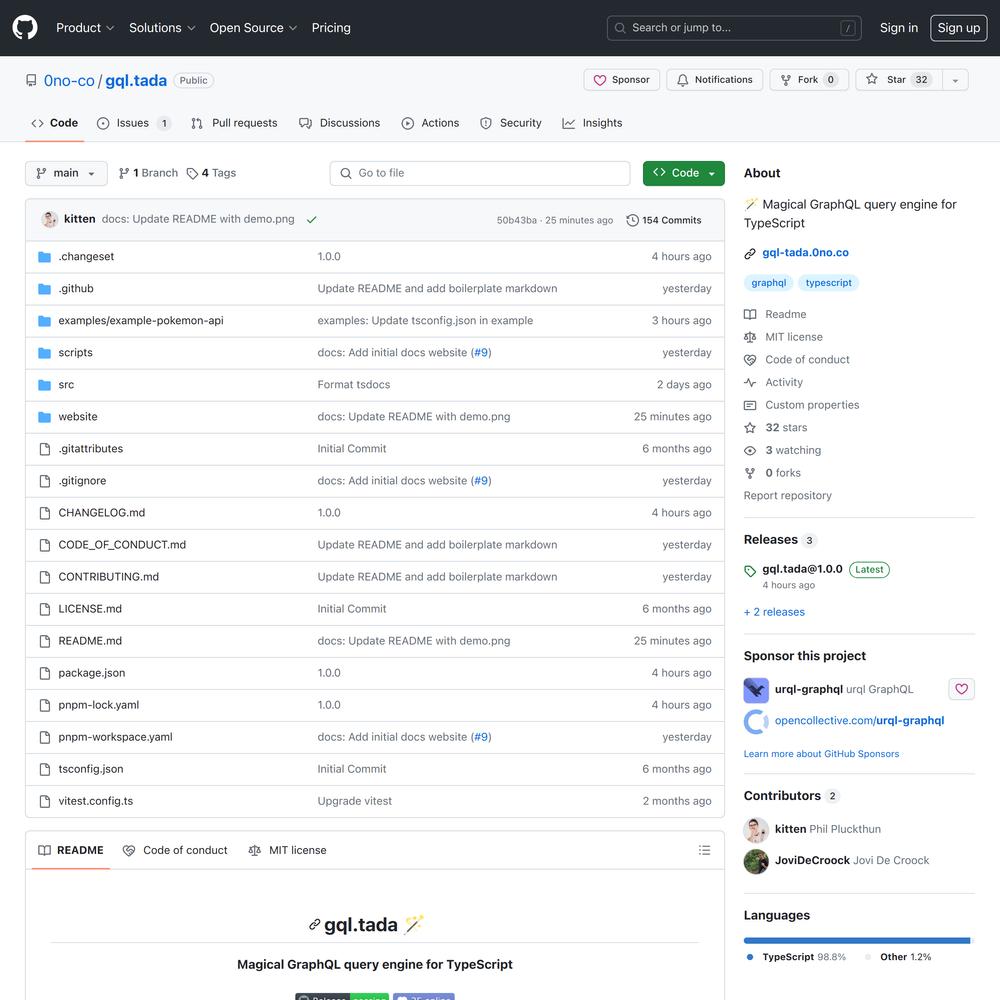Click the typescript topic tag
This screenshot has width=1000, height=1000.
click(x=828, y=283)
